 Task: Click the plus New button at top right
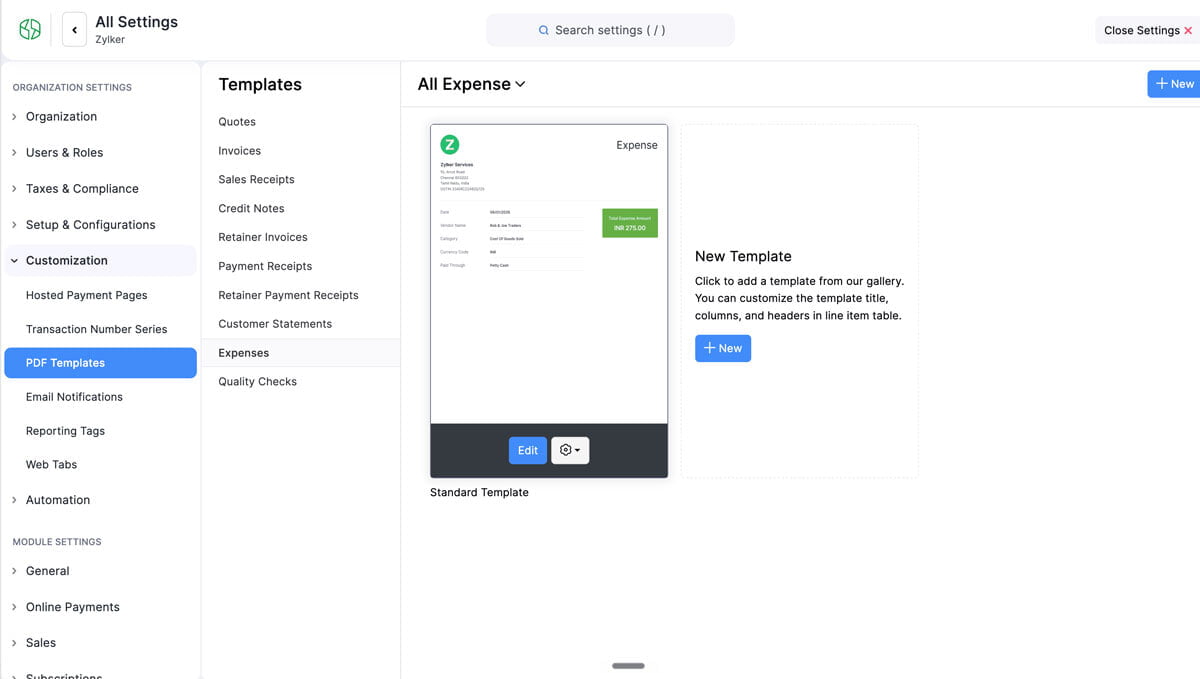click(x=1174, y=84)
